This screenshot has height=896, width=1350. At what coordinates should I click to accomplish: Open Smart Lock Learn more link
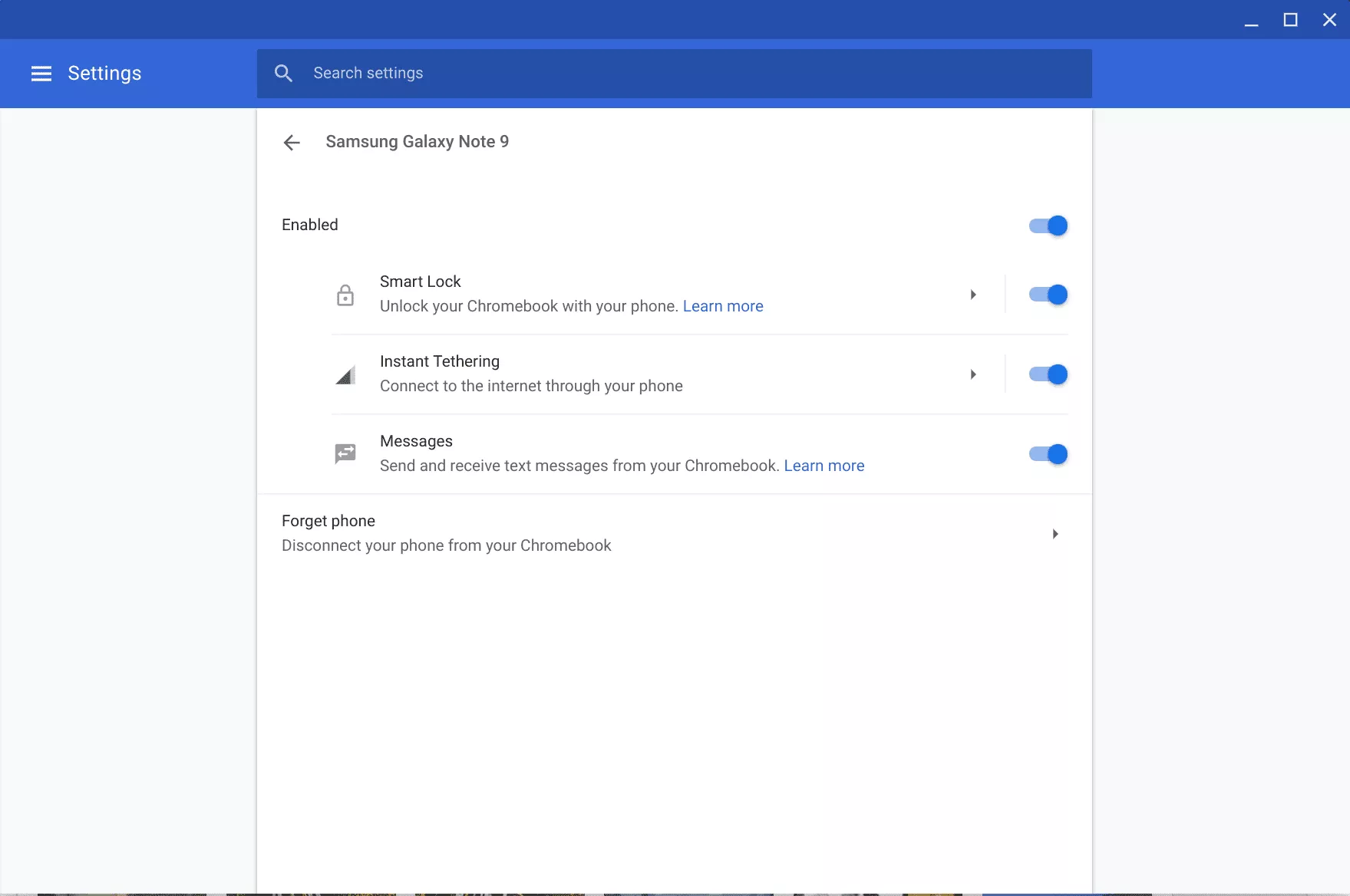point(723,306)
